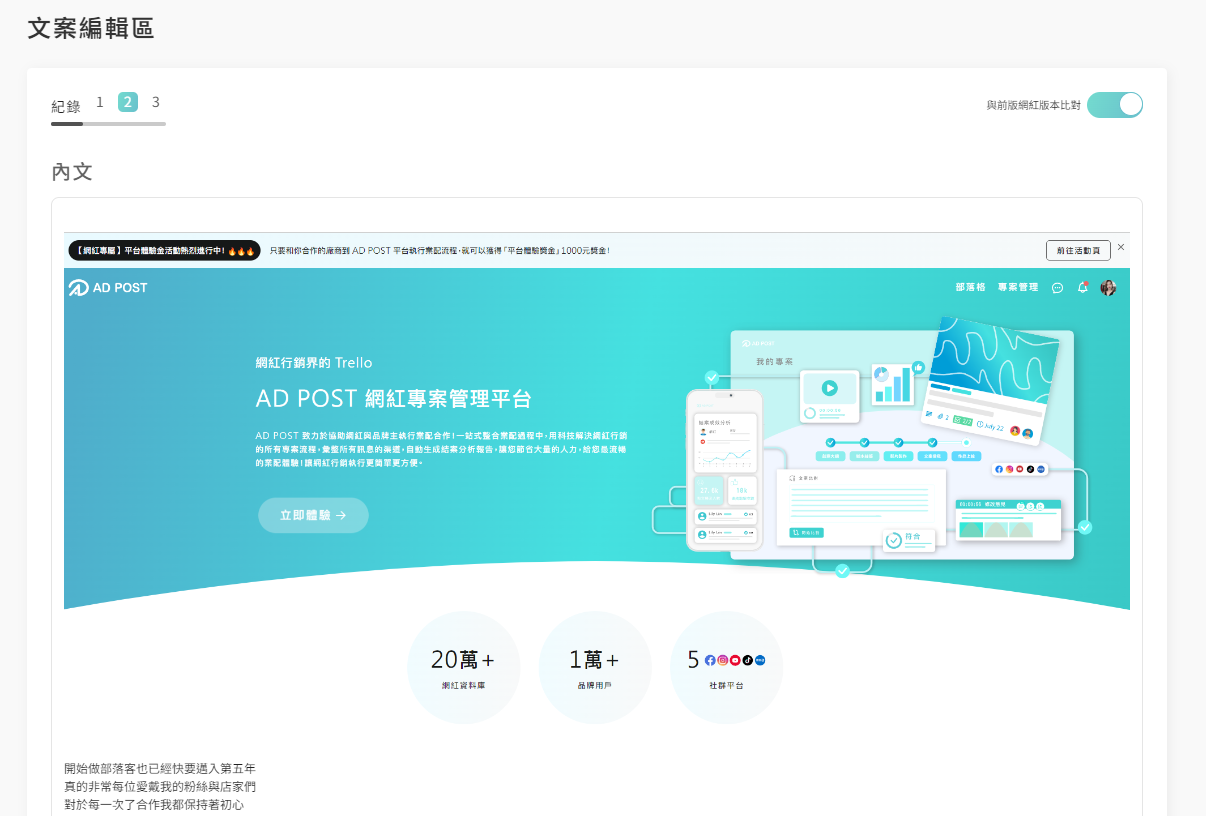The width and height of the screenshot is (1206, 816).
Task: Open the chat message bubble icon
Action: [x=1057, y=288]
